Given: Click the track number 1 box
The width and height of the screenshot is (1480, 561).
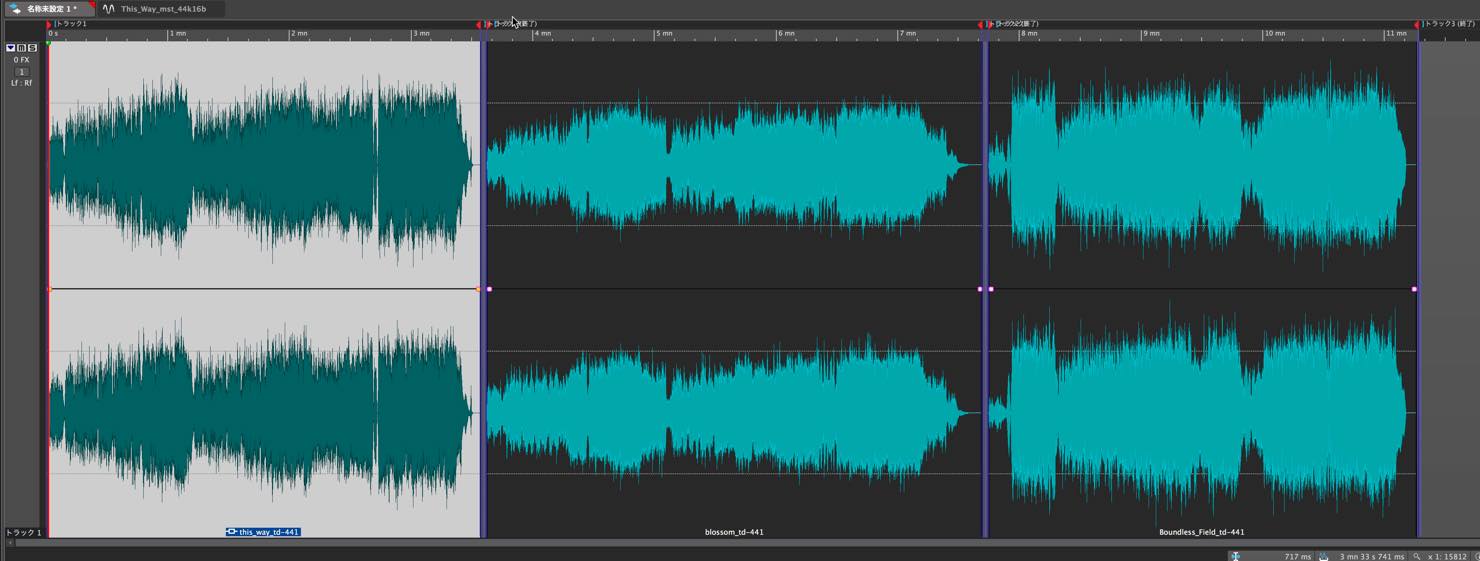Looking at the screenshot, I should tap(21, 72).
